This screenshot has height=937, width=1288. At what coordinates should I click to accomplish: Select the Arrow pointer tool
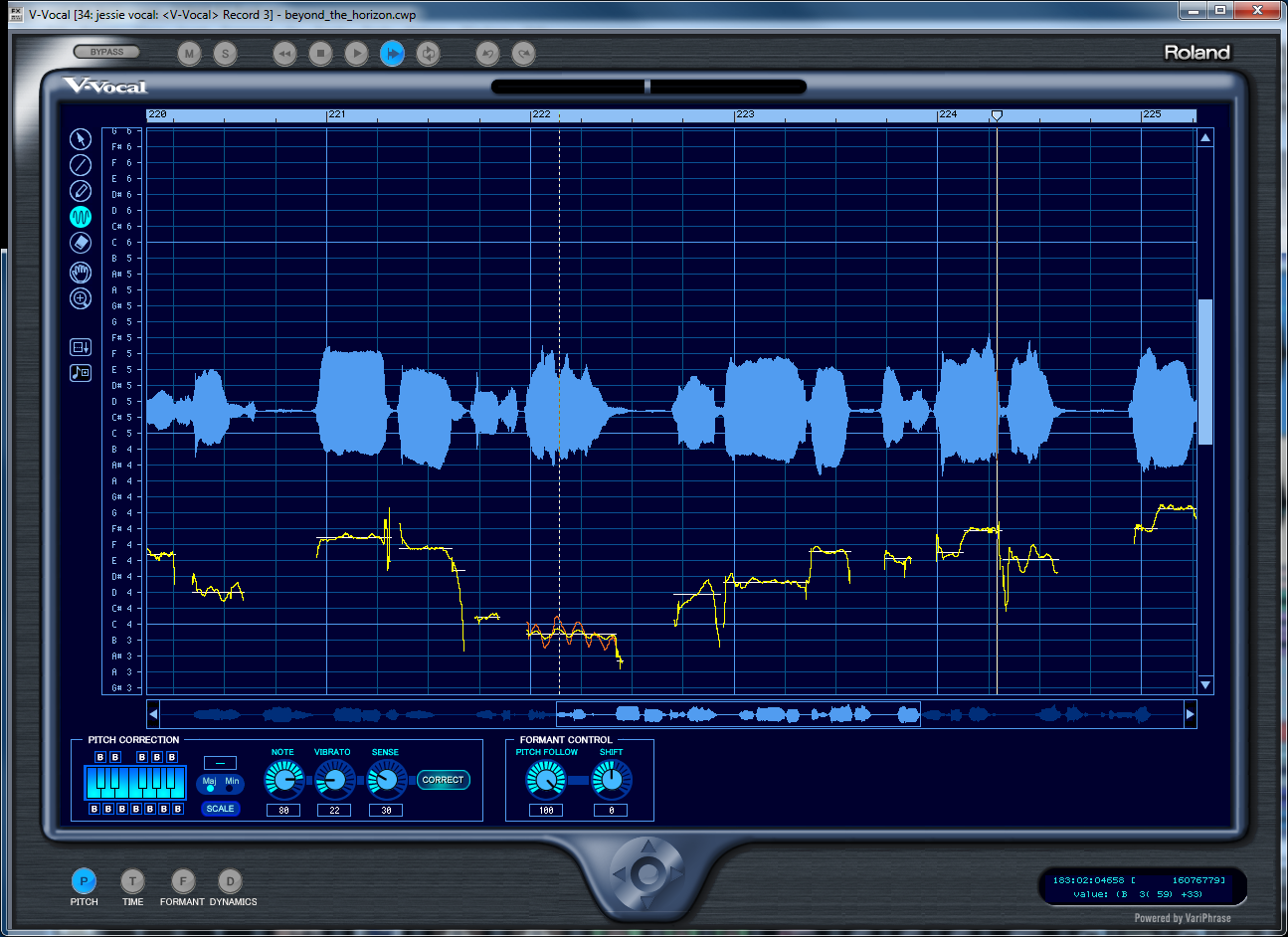(x=81, y=139)
